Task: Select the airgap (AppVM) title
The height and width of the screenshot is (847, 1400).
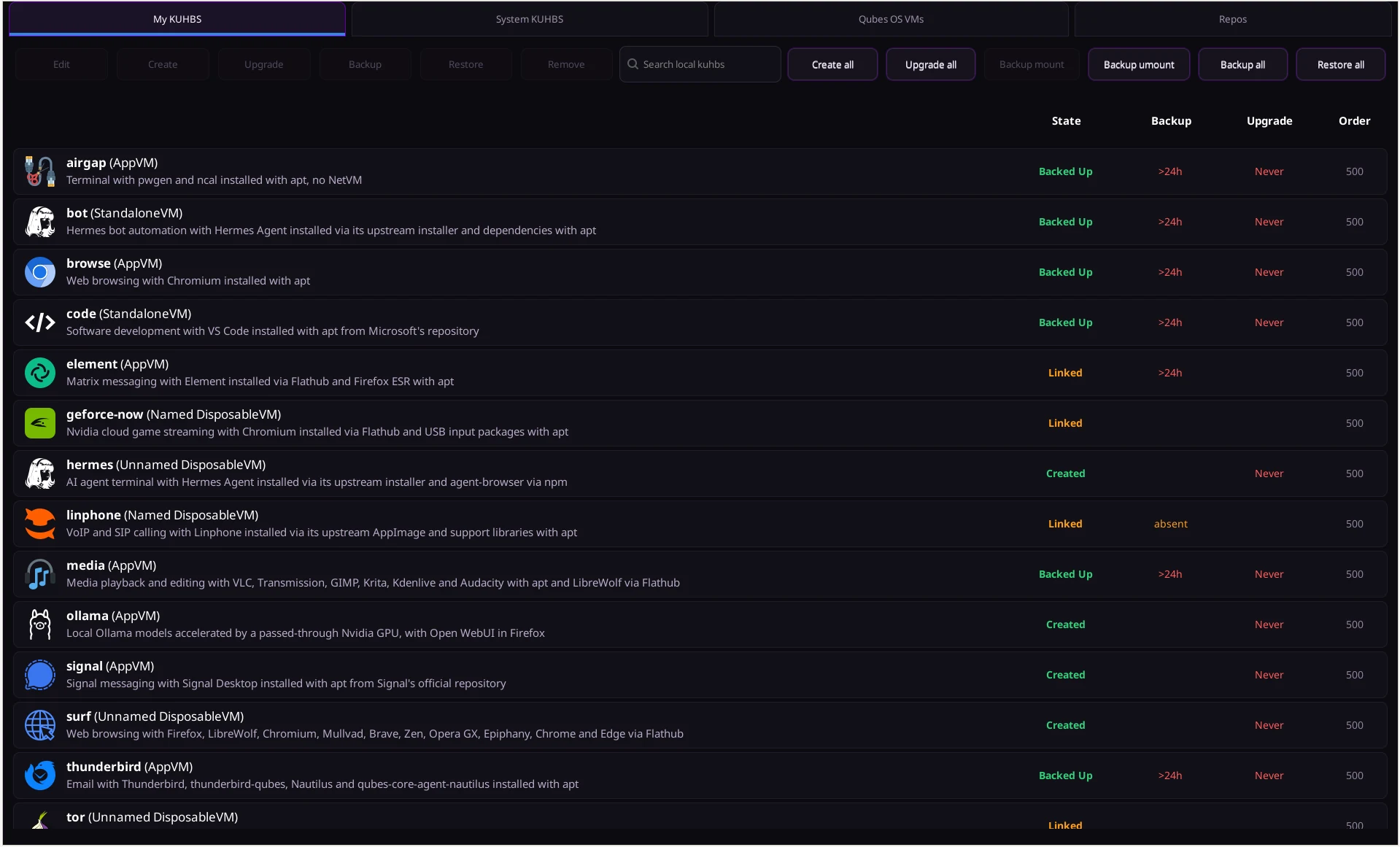Action: coord(112,163)
